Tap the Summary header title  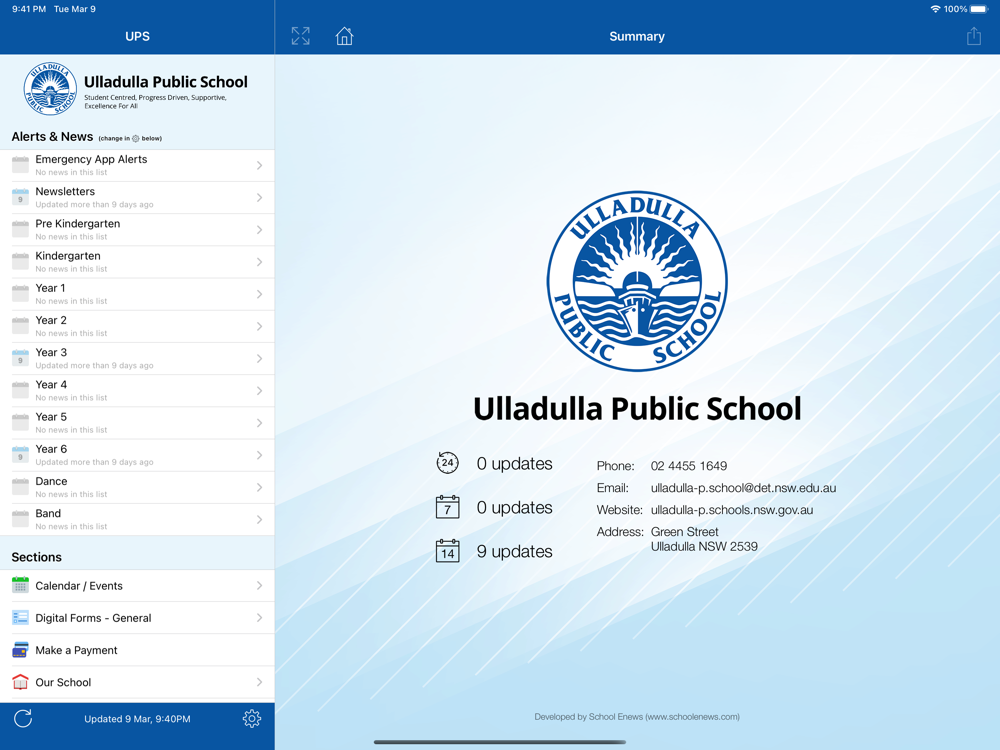point(636,36)
